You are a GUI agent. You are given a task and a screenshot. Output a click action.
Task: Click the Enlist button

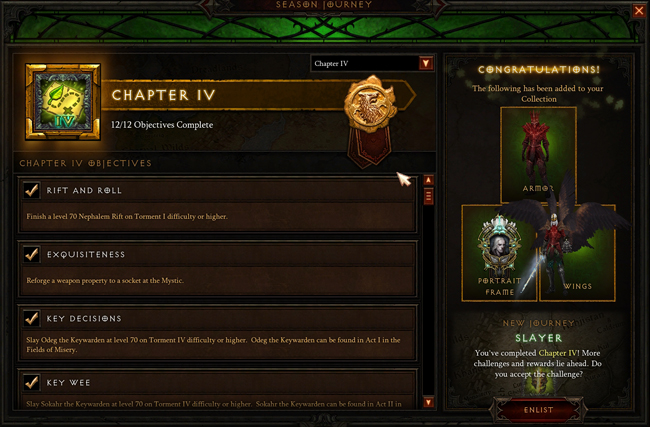click(x=538, y=410)
